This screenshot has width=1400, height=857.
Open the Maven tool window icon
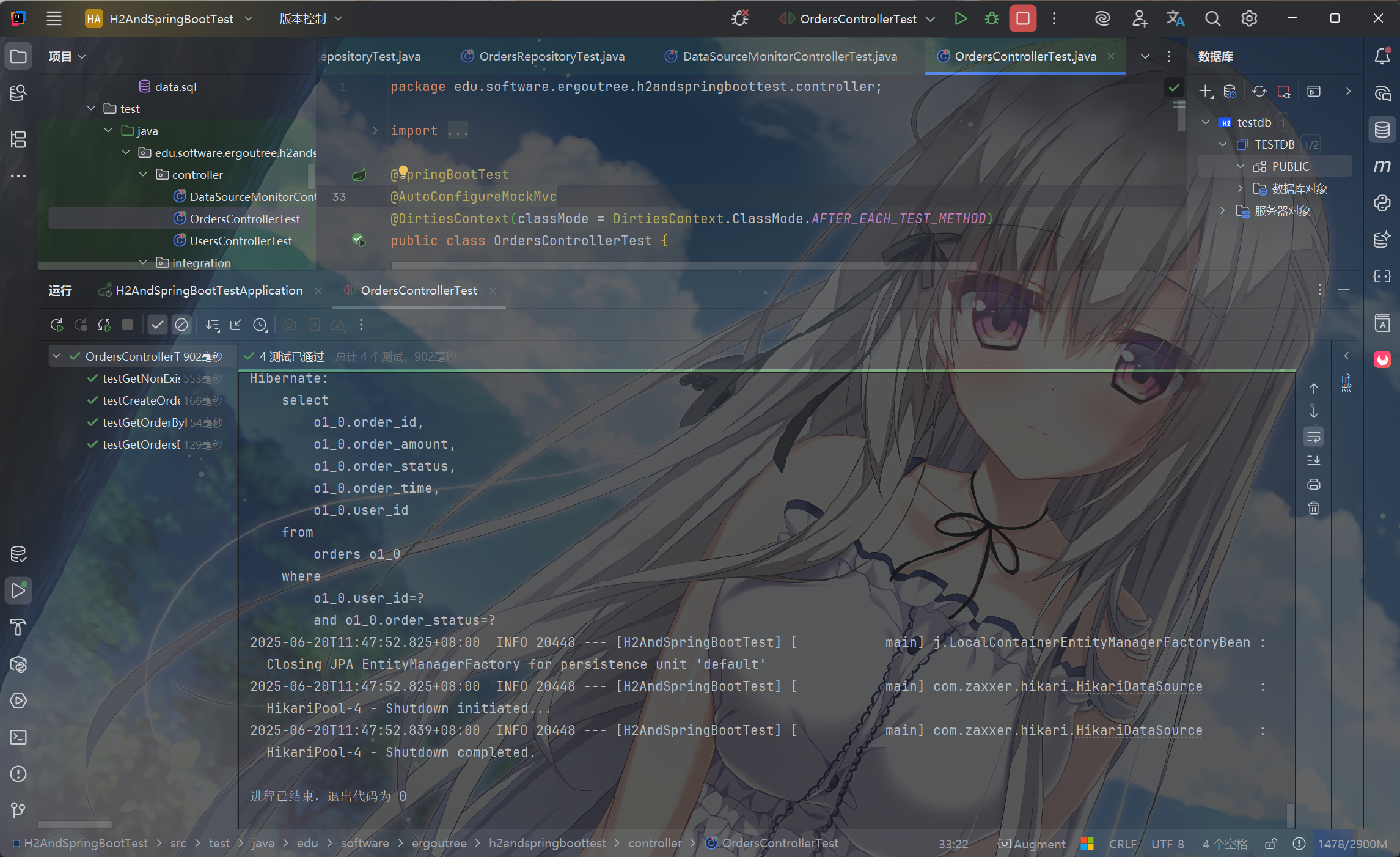click(x=1382, y=166)
